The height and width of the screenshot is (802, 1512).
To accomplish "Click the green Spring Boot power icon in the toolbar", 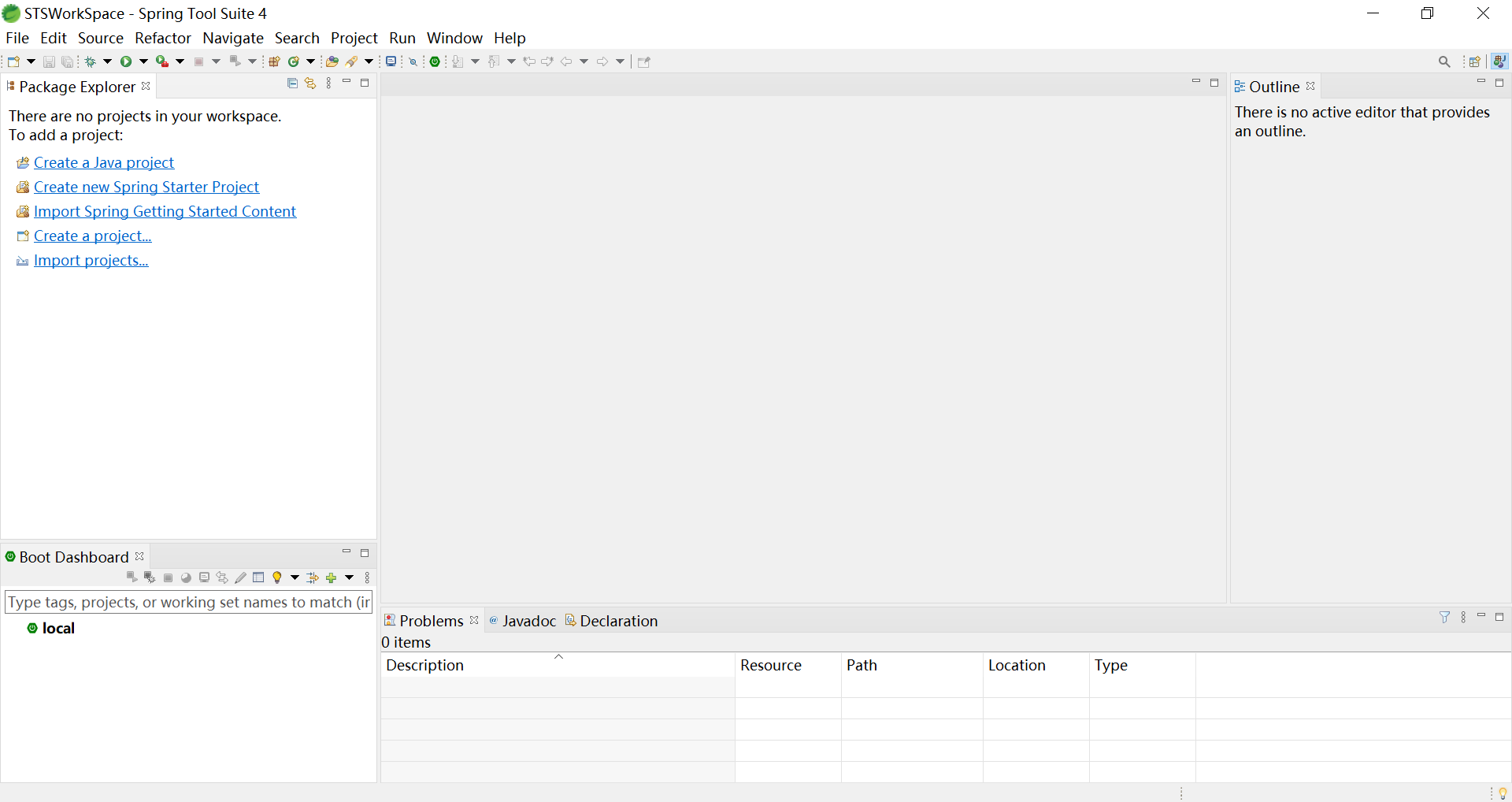I will tap(435, 61).
